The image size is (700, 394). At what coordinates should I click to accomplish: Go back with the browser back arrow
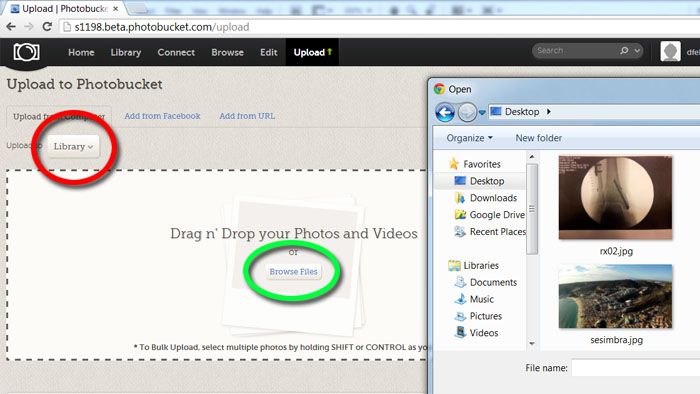(11, 27)
